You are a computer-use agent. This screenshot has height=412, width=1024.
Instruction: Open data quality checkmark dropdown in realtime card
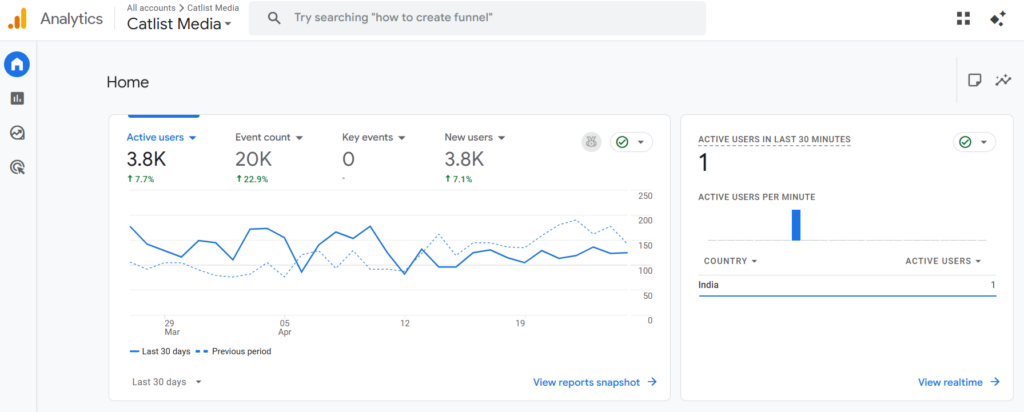pyautogui.click(x=974, y=142)
